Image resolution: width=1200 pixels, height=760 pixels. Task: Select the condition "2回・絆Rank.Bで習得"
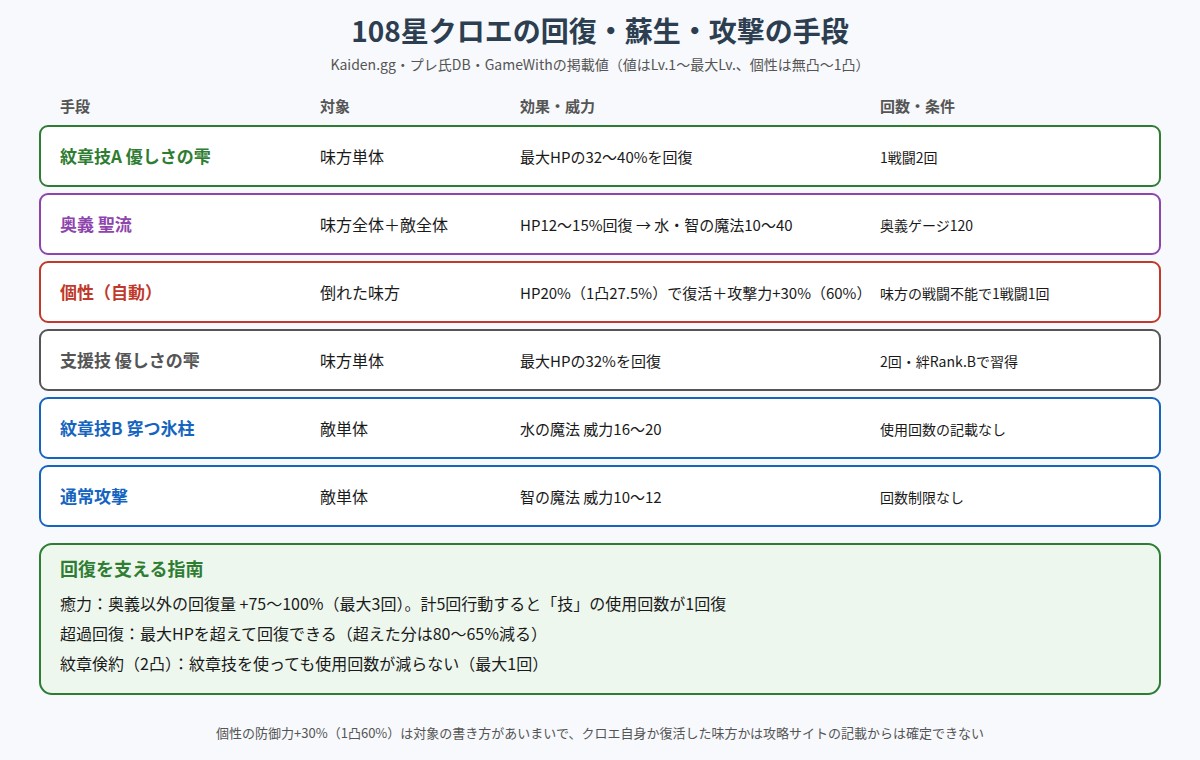(x=949, y=362)
